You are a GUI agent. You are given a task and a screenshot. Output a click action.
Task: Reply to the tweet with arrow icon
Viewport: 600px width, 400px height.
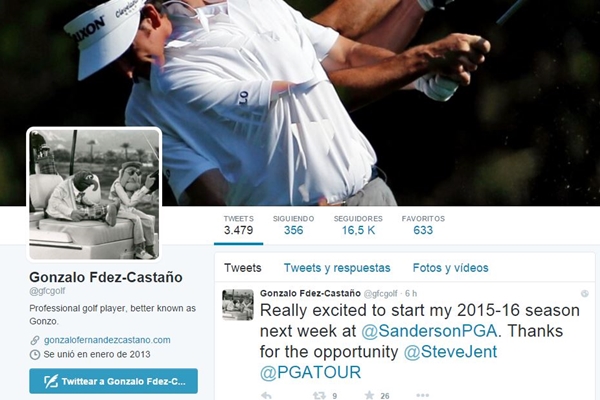click(266, 395)
